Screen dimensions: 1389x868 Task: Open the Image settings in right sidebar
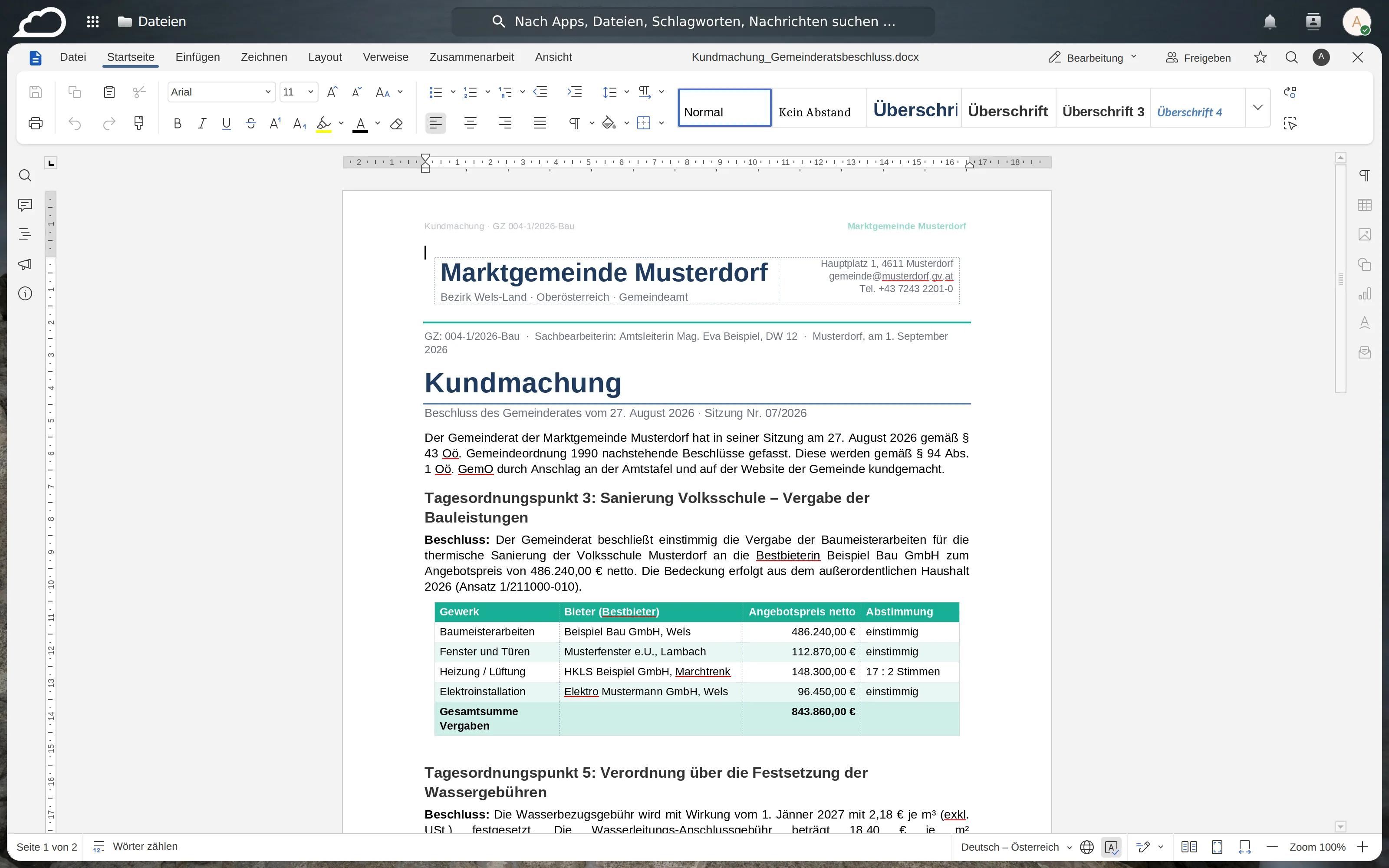click(1364, 234)
